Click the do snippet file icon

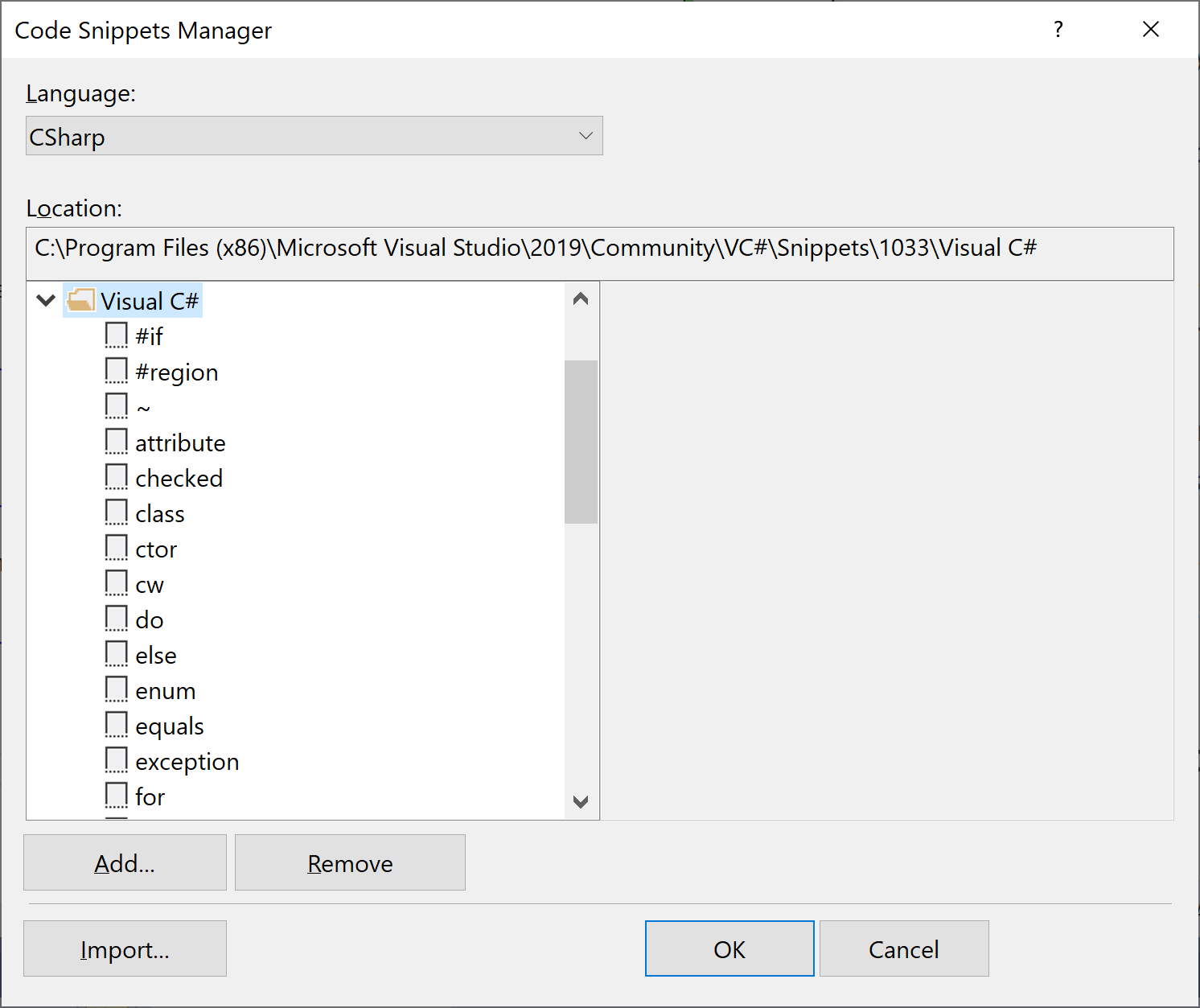click(117, 619)
